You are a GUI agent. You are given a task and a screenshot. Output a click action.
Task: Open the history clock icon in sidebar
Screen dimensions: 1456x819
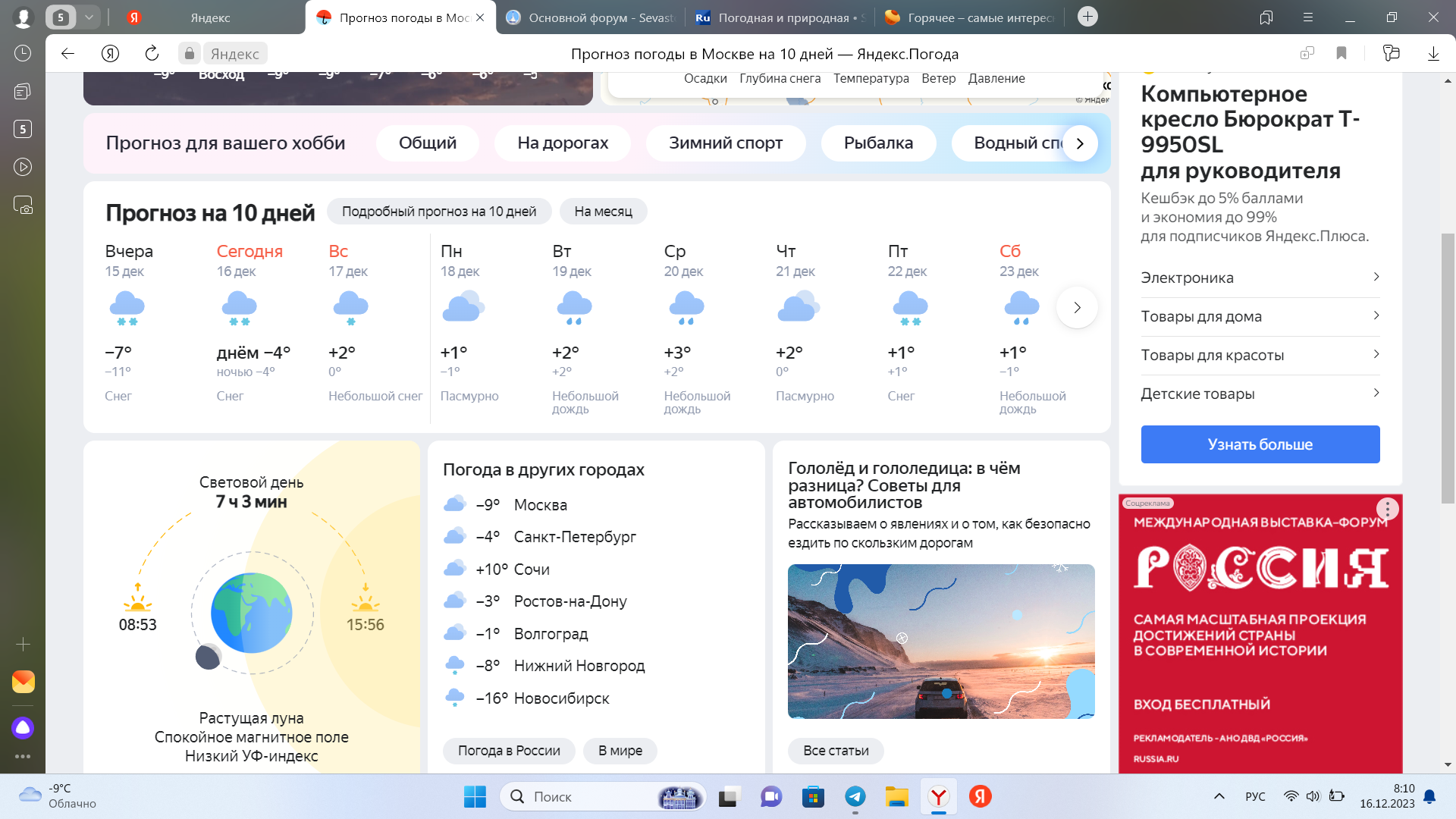point(23,53)
